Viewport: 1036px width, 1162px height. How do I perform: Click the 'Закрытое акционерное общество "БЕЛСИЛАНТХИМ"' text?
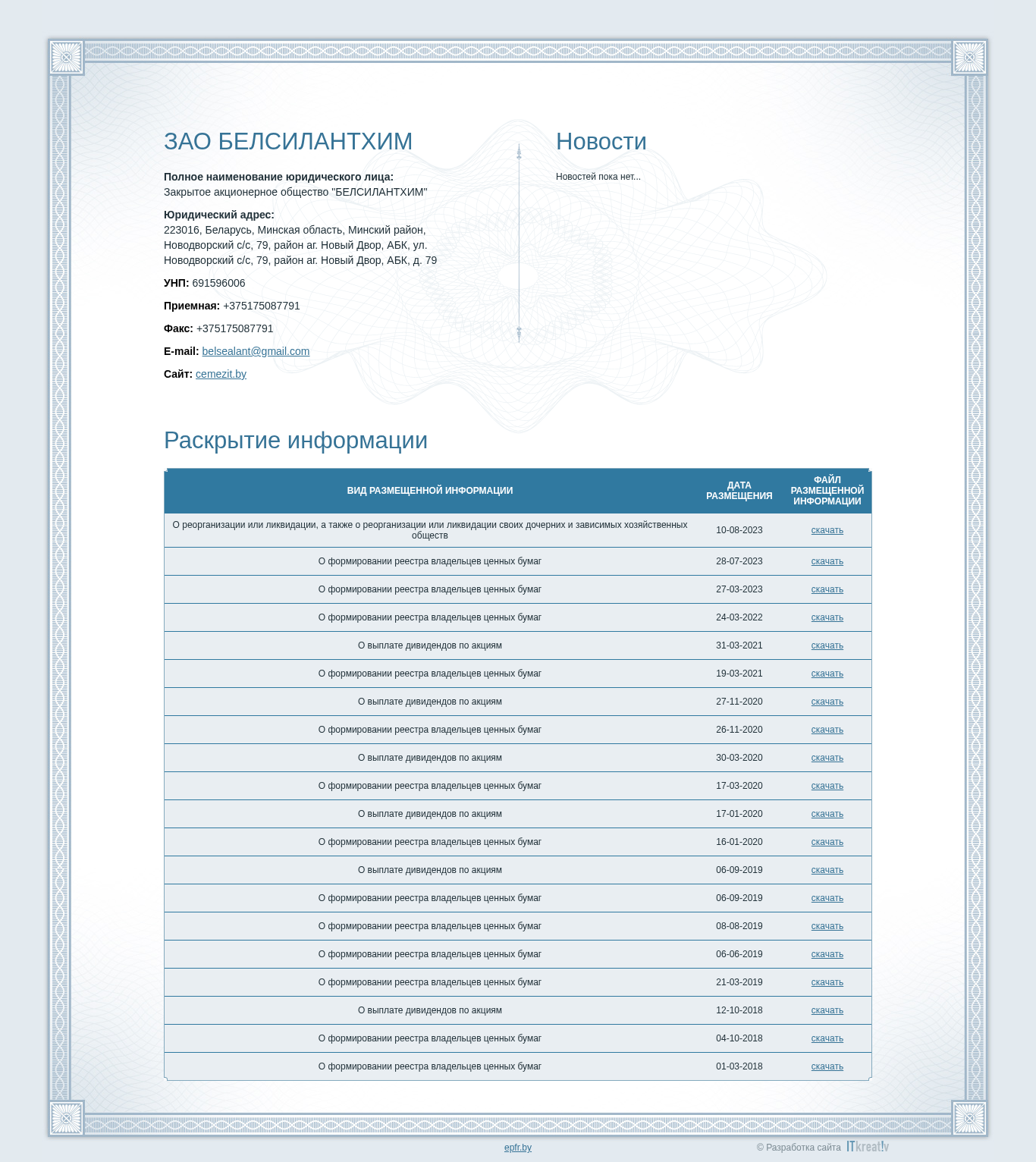coord(296,192)
